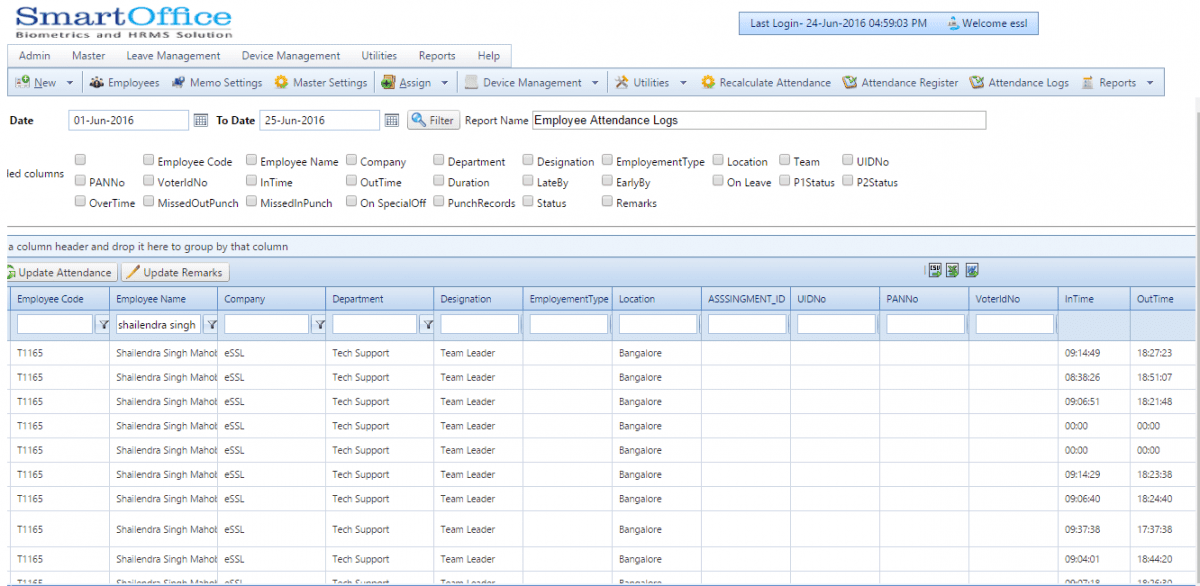1200x586 pixels.
Task: Open Attendance Register from toolbar
Action: pos(900,83)
